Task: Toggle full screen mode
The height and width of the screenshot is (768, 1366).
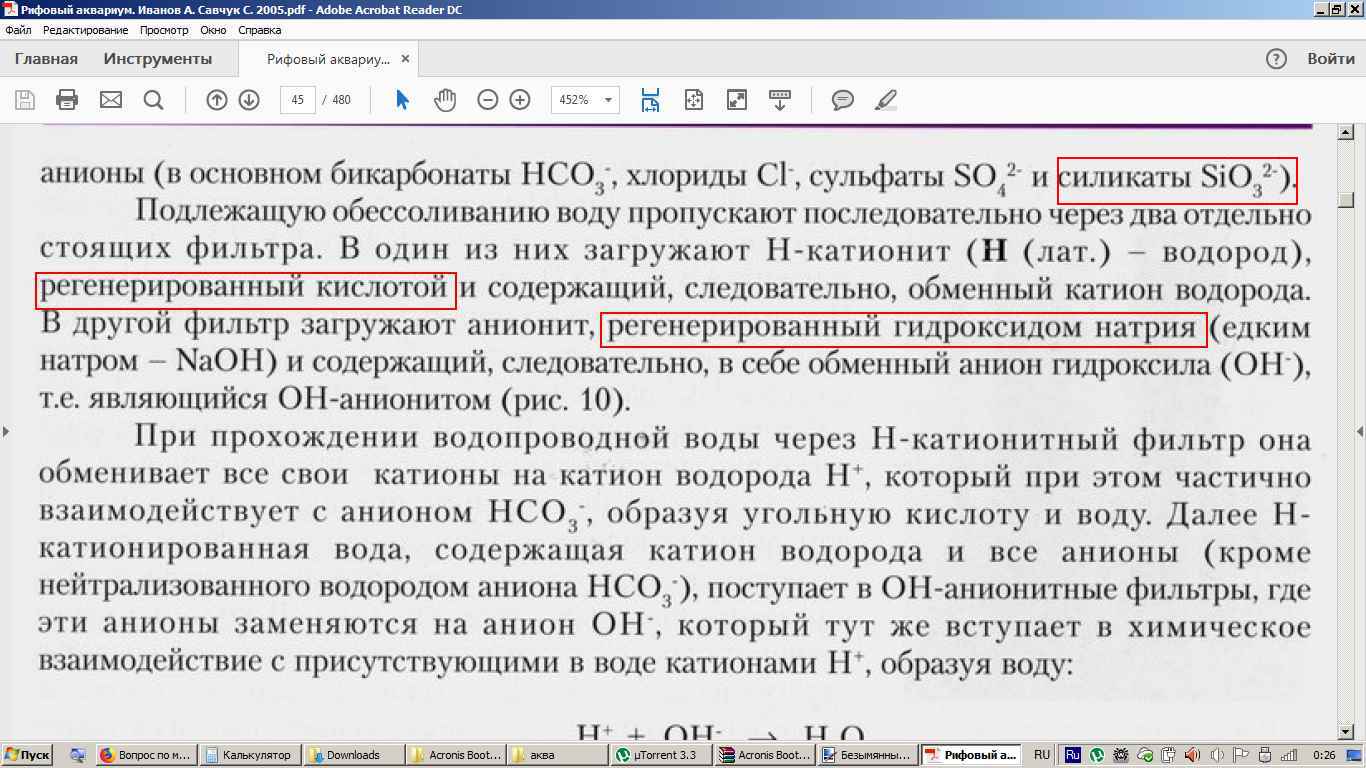Action: click(x=737, y=100)
